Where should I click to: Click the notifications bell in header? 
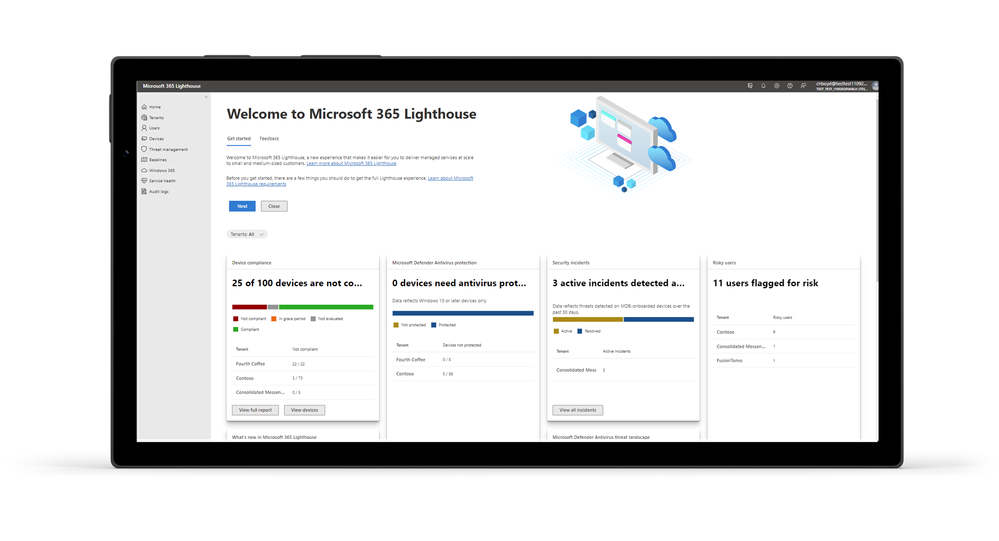click(763, 85)
